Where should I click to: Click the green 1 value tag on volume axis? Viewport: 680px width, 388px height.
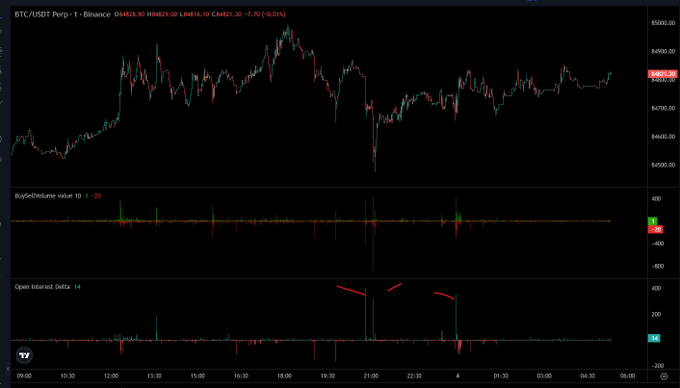[x=653, y=221]
